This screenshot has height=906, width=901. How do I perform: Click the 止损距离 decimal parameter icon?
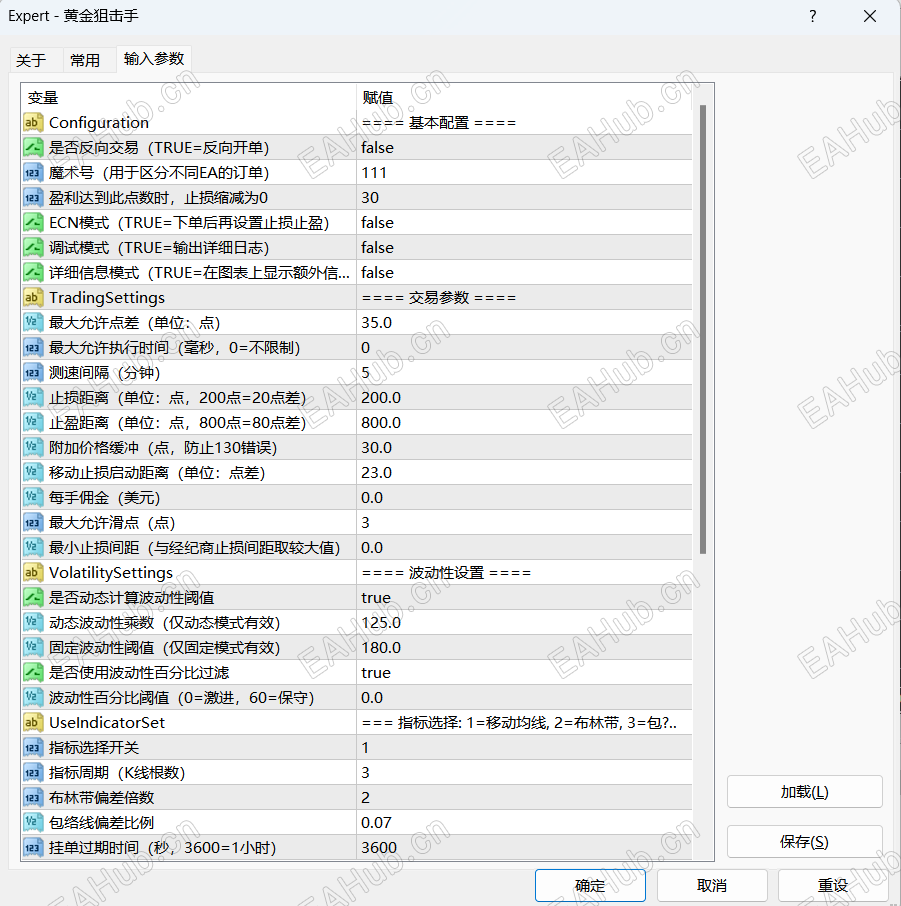point(33,397)
